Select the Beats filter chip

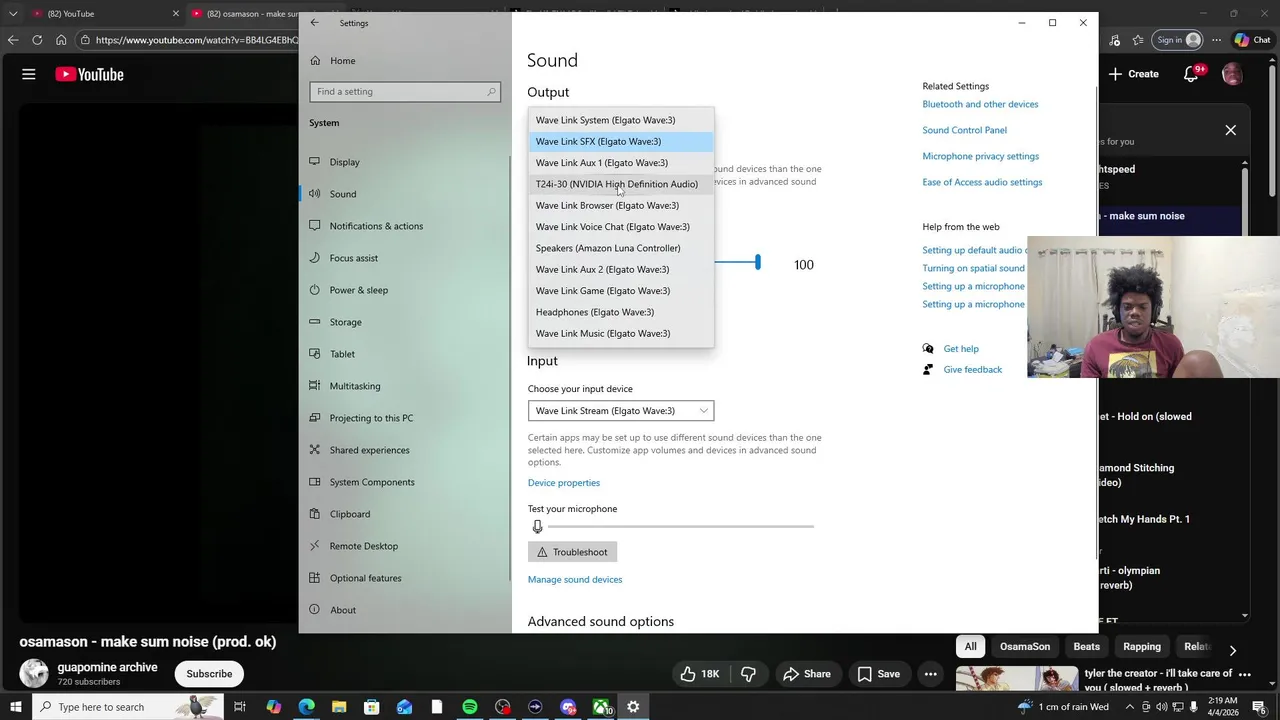point(1087,647)
